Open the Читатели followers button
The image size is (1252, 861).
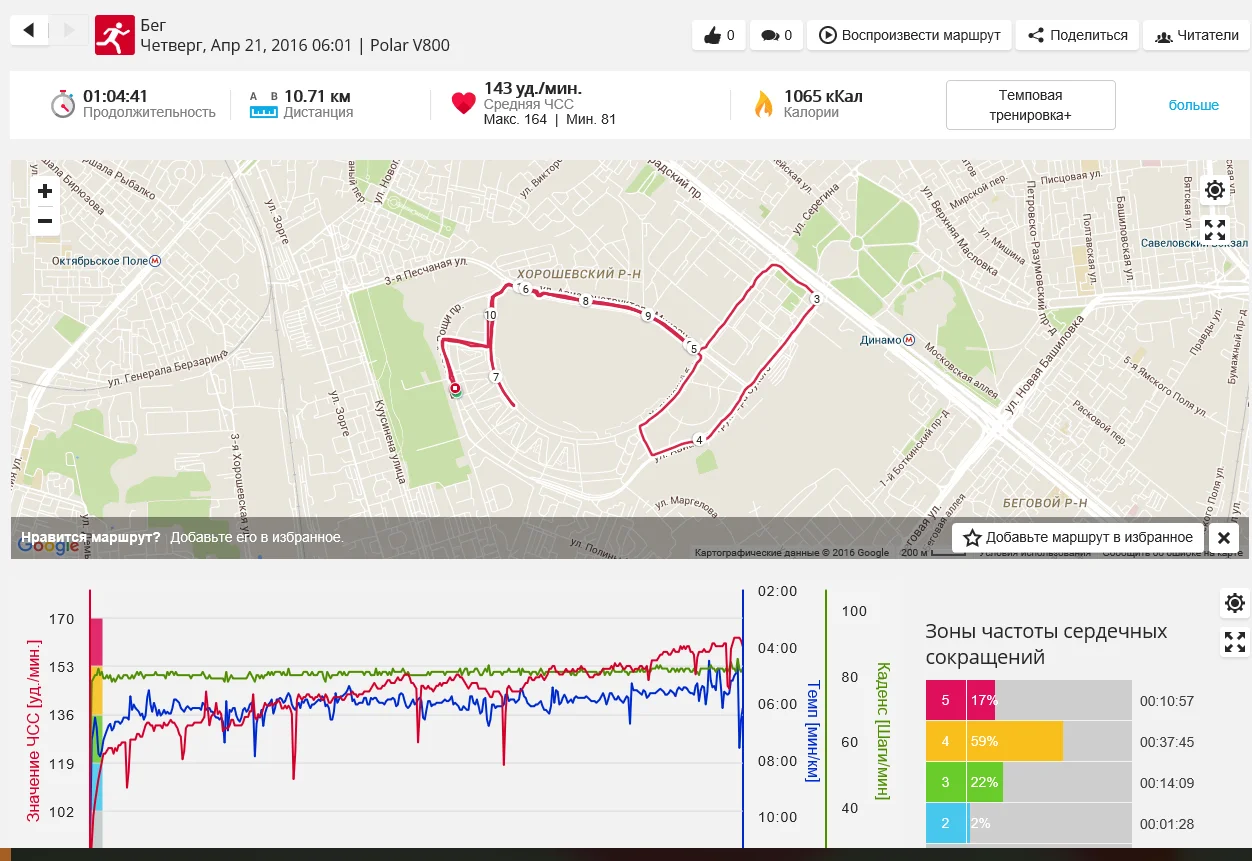tap(1196, 35)
